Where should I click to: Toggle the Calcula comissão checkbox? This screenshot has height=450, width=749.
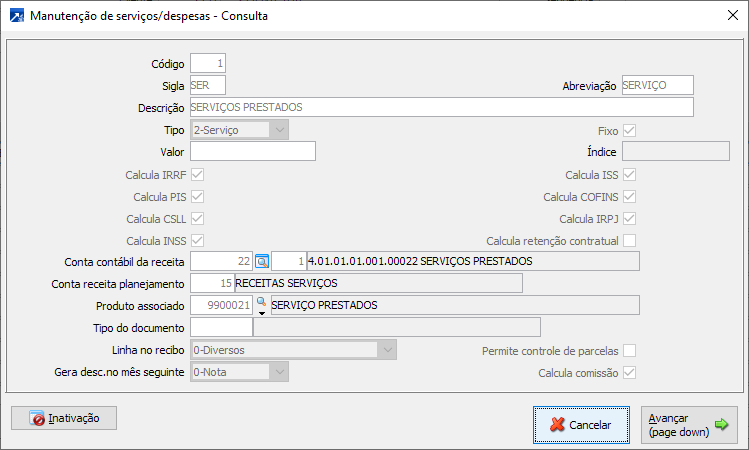coord(630,373)
